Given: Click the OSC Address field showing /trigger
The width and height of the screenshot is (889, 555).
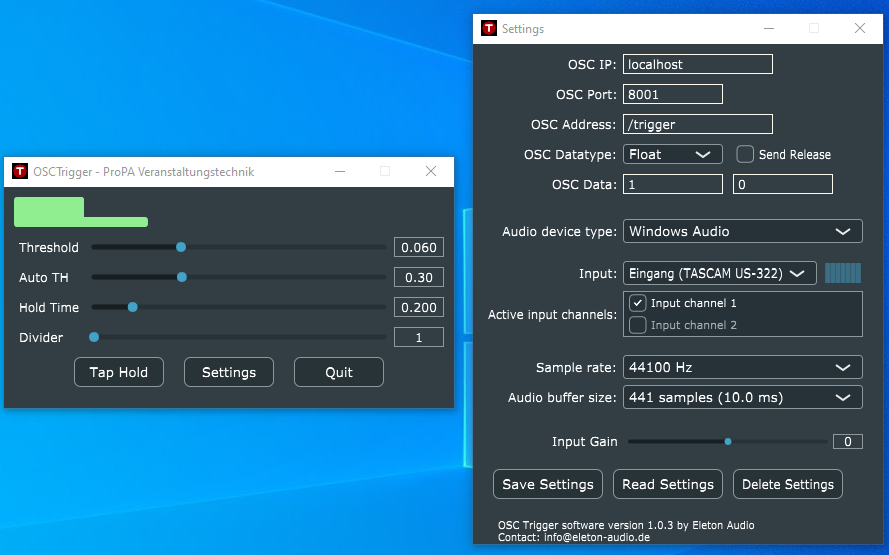Looking at the screenshot, I should pyautogui.click(x=697, y=124).
